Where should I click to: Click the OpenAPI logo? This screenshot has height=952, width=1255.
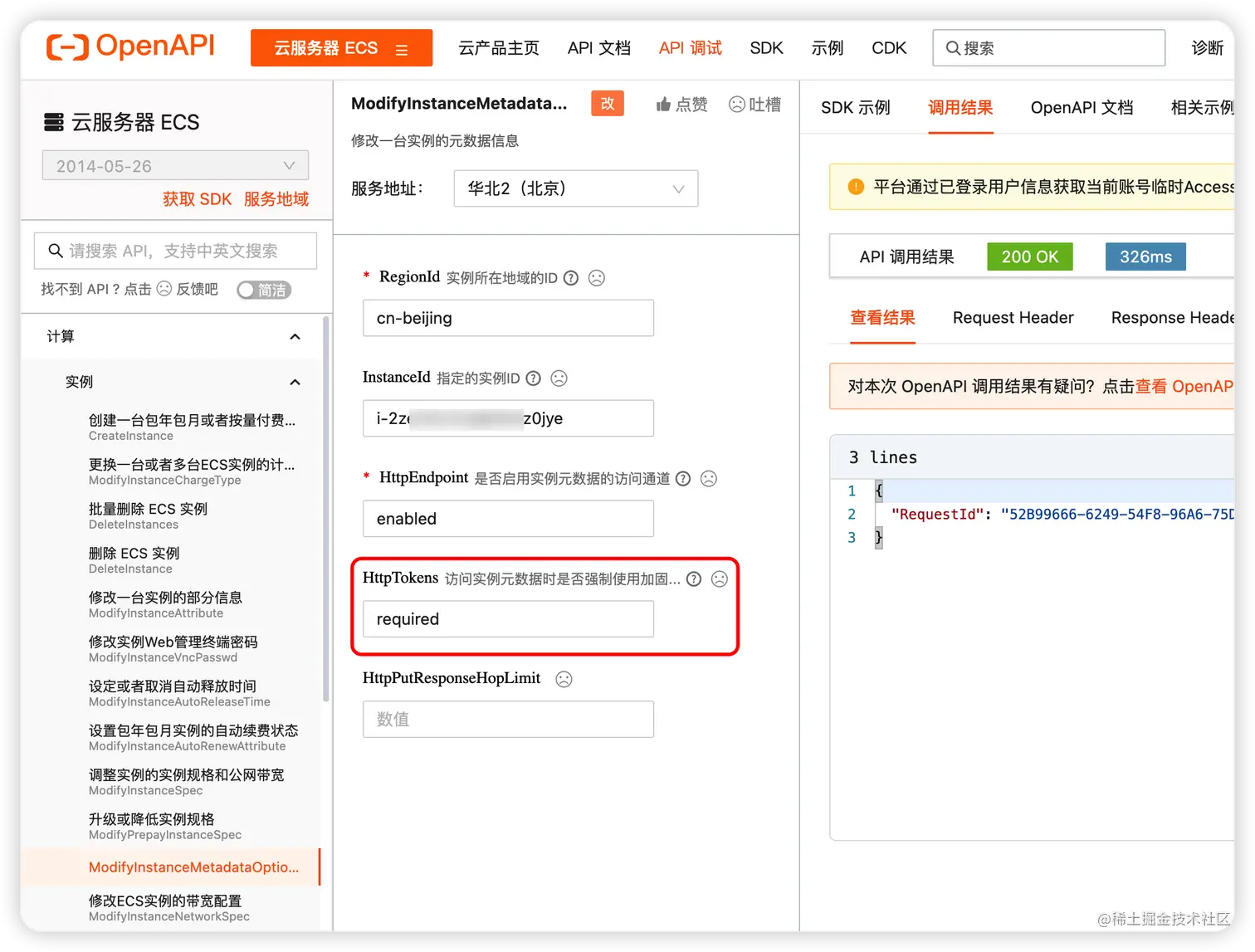[130, 46]
